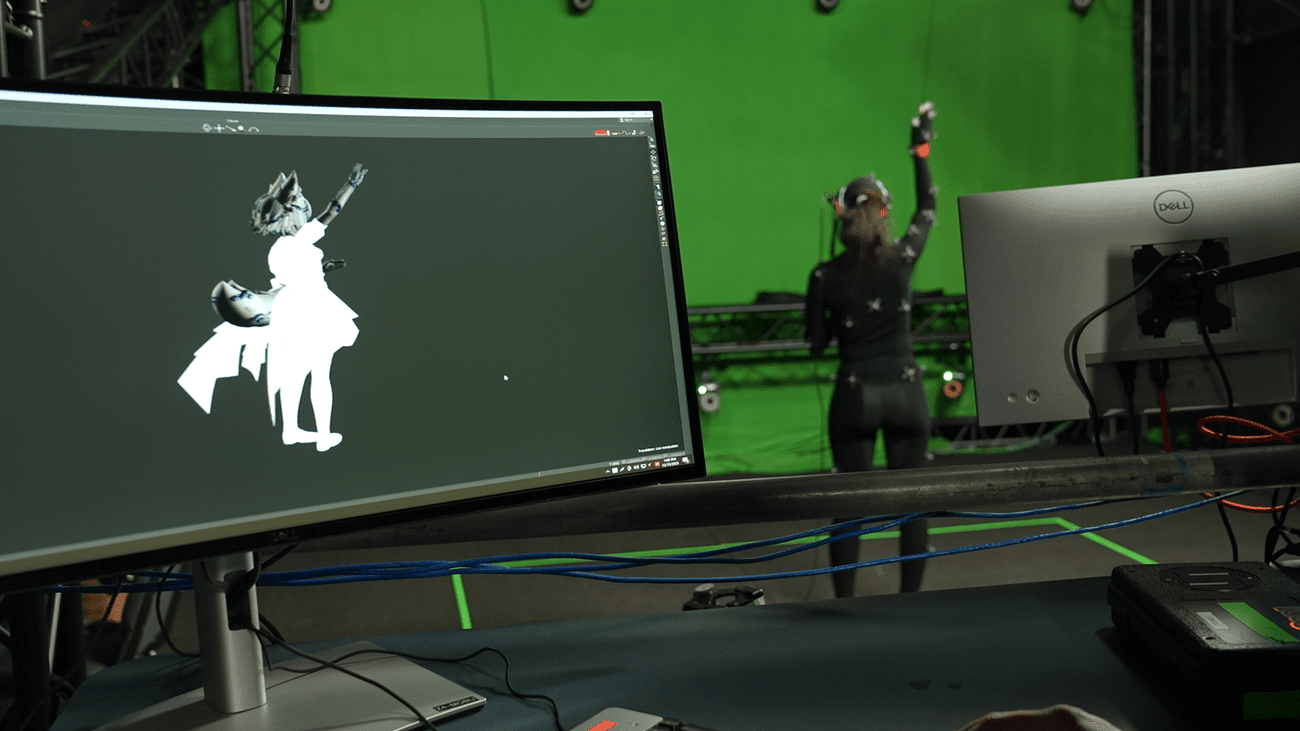
Task: Toggle live recording with the red capture control
Action: coord(601,132)
